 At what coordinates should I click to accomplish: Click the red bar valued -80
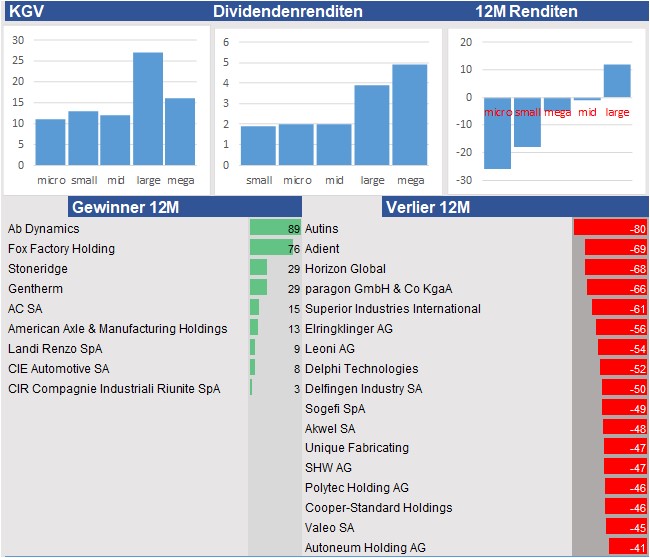pyautogui.click(x=611, y=228)
